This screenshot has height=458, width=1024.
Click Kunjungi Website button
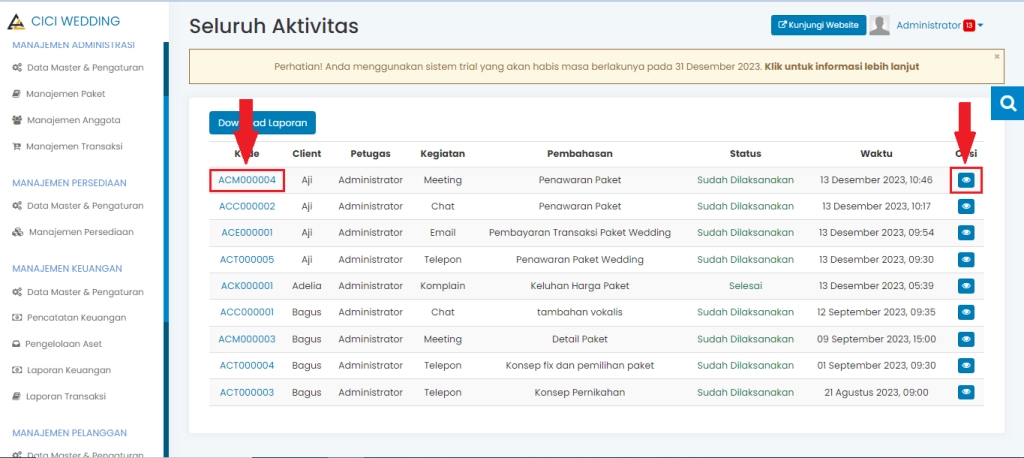(817, 26)
